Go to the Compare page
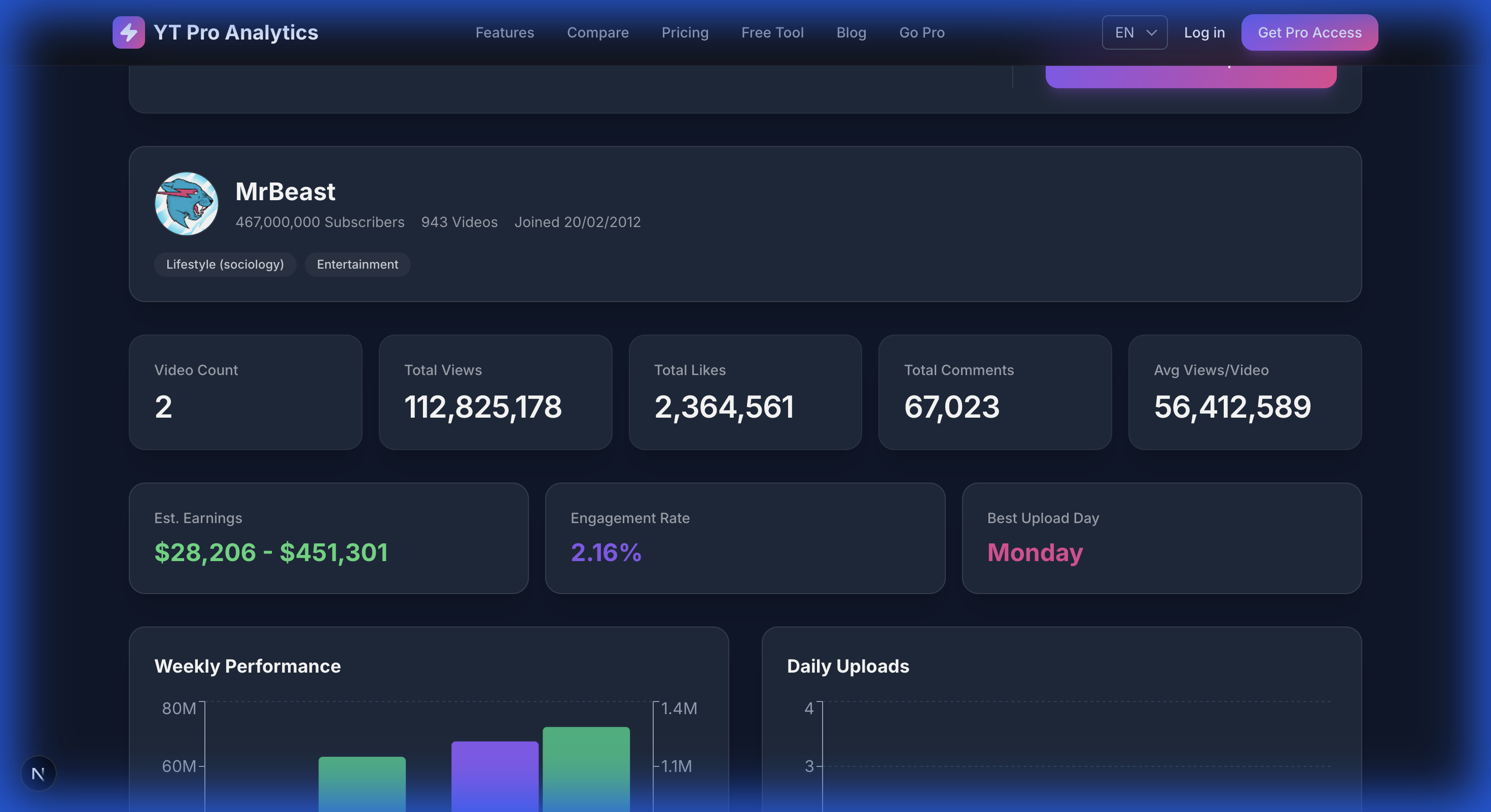Viewport: 1491px width, 812px height. coord(597,32)
